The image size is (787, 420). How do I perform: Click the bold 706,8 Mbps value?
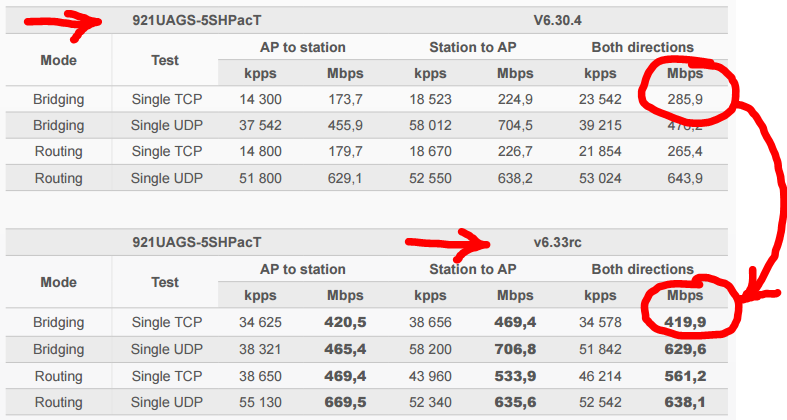tap(515, 349)
